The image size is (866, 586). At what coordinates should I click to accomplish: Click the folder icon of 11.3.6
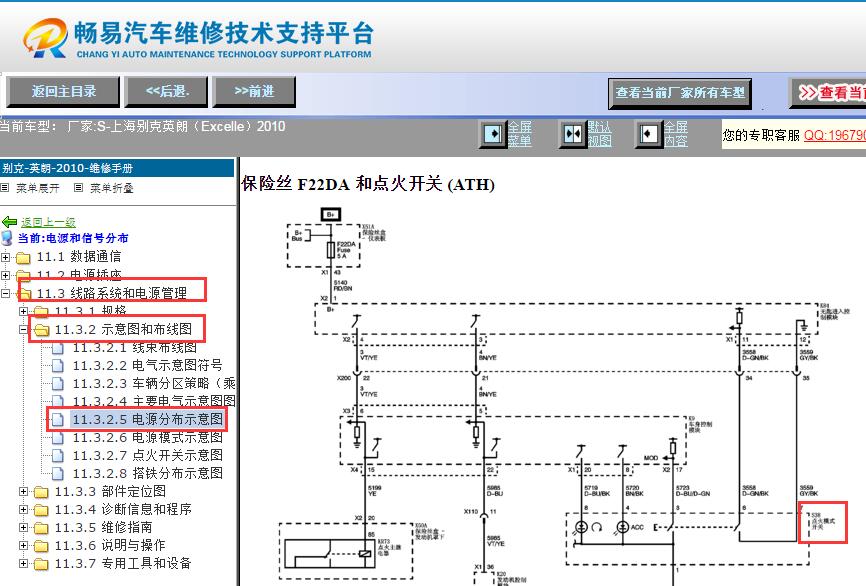[x=41, y=546]
